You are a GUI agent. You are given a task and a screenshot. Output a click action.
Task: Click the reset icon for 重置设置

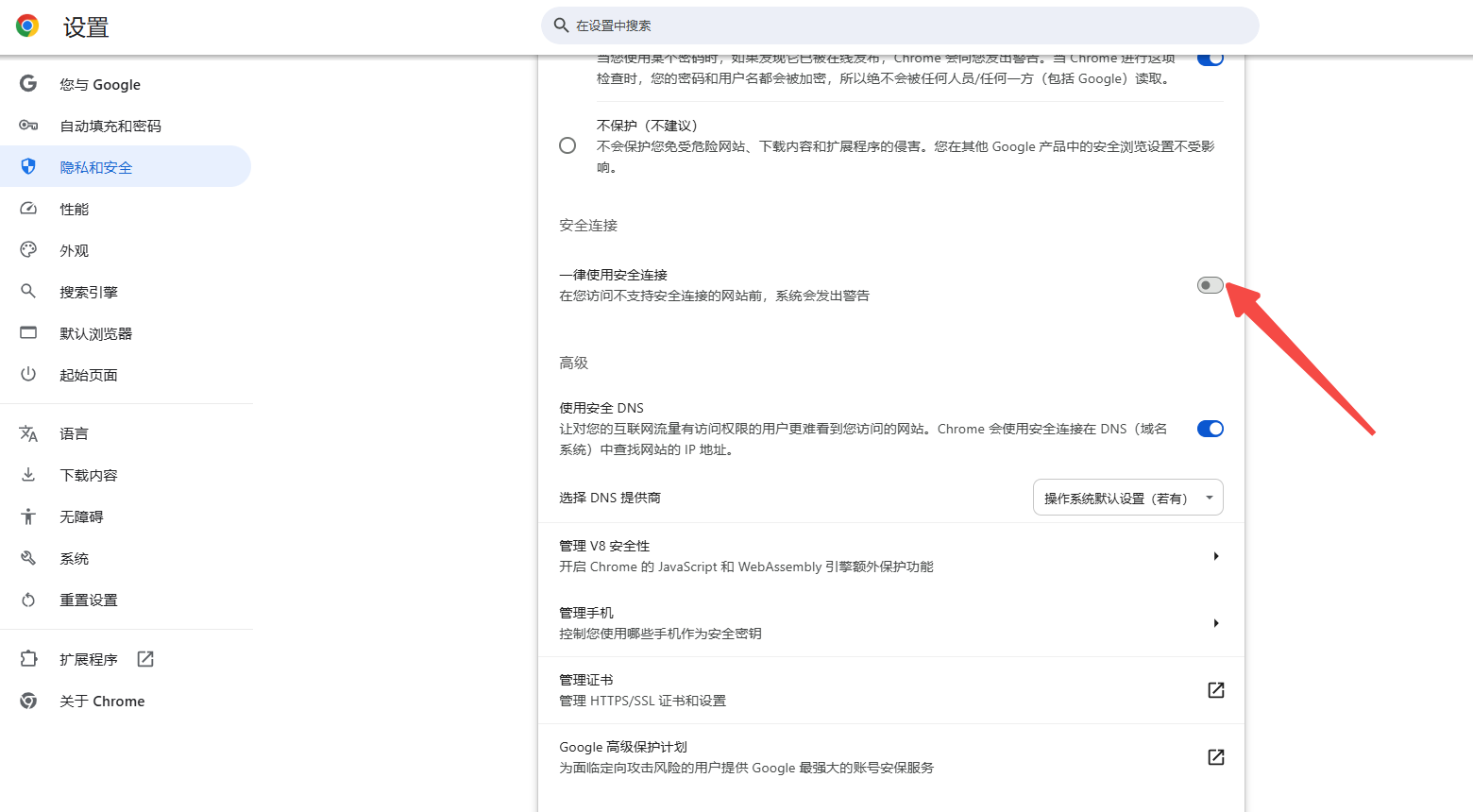pyautogui.click(x=28, y=600)
